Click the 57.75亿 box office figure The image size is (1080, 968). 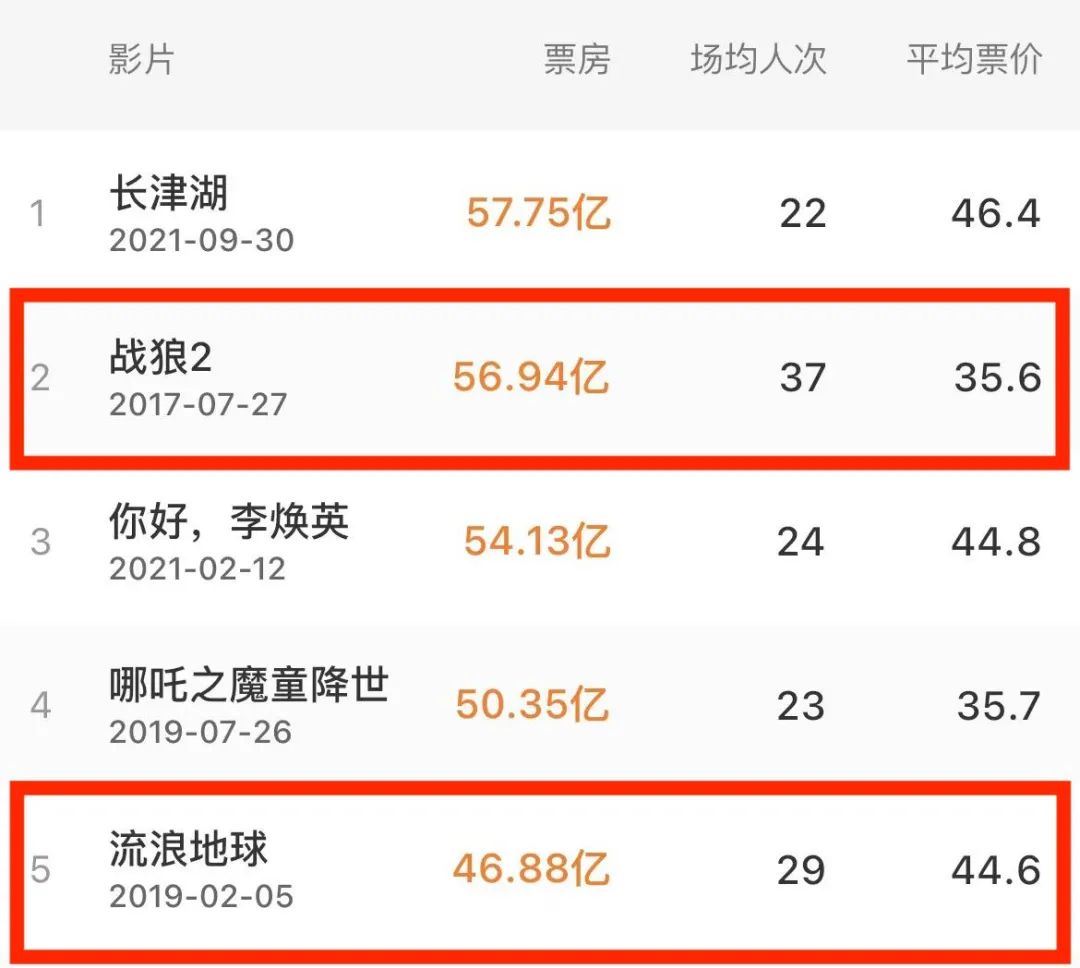538,213
